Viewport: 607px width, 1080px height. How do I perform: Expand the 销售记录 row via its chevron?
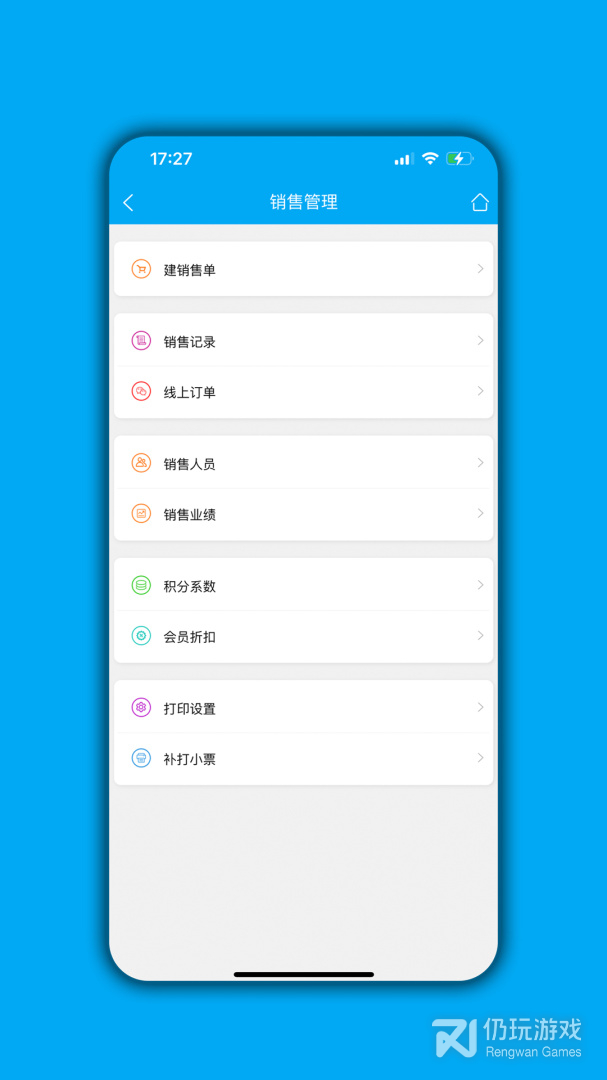coord(479,340)
